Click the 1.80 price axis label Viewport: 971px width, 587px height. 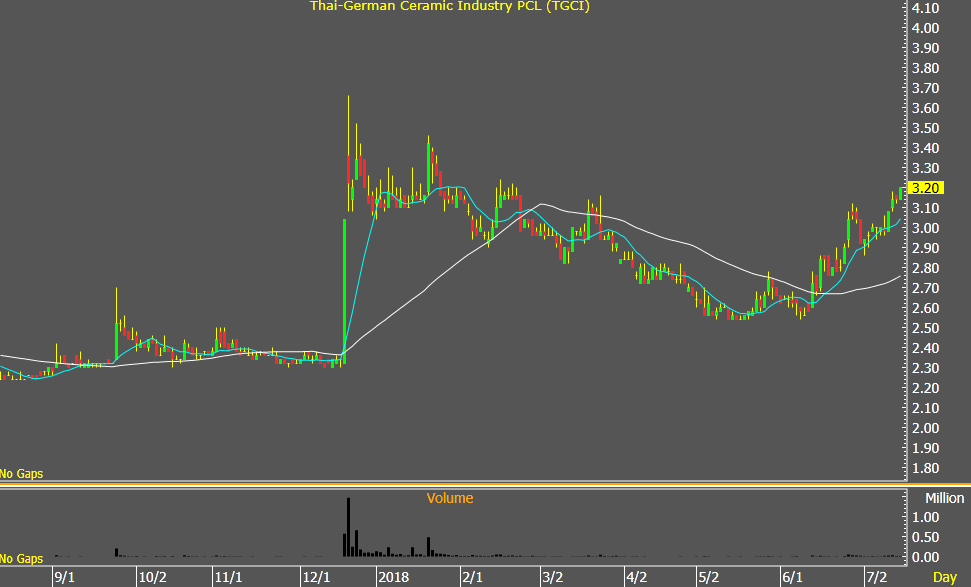925,468
